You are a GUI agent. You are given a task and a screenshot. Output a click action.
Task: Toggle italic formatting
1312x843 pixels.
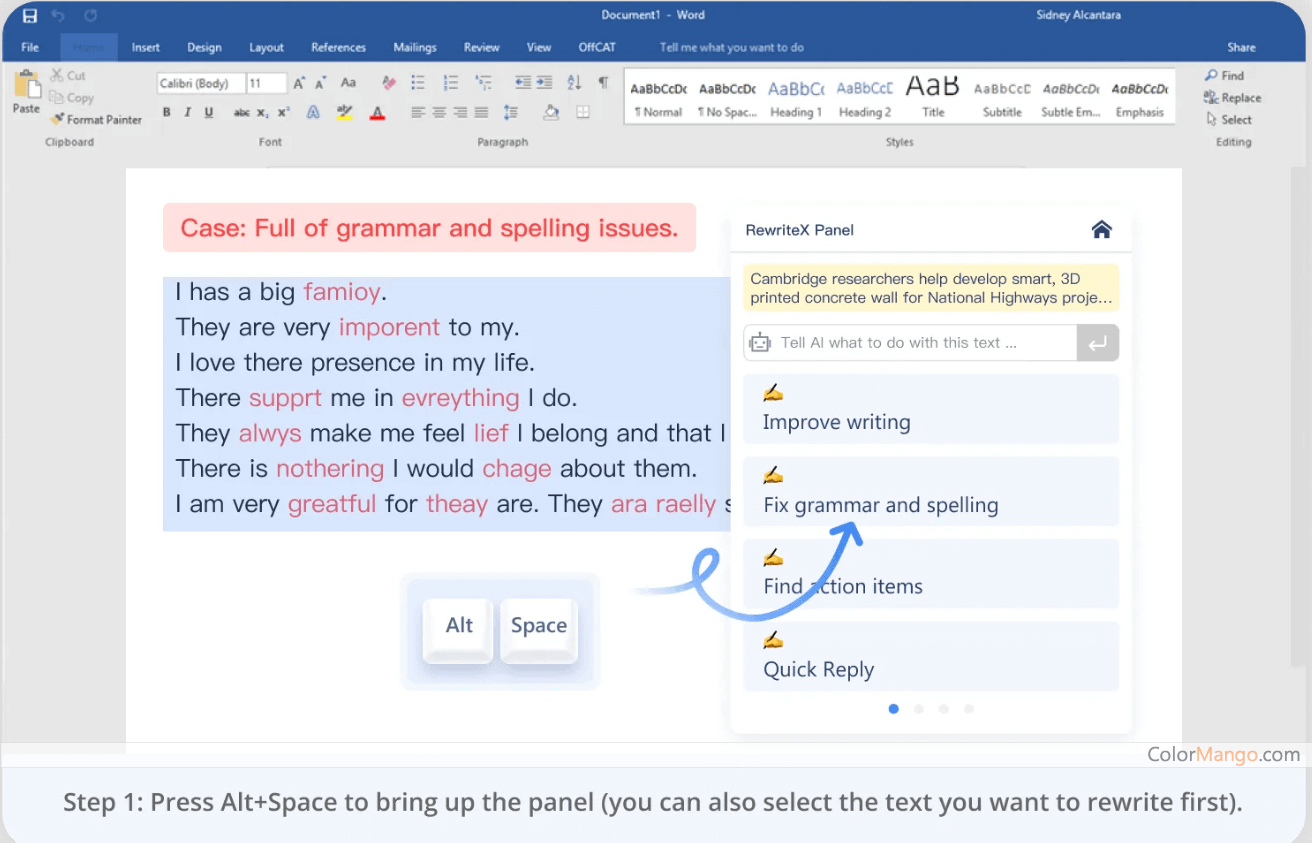tap(187, 113)
